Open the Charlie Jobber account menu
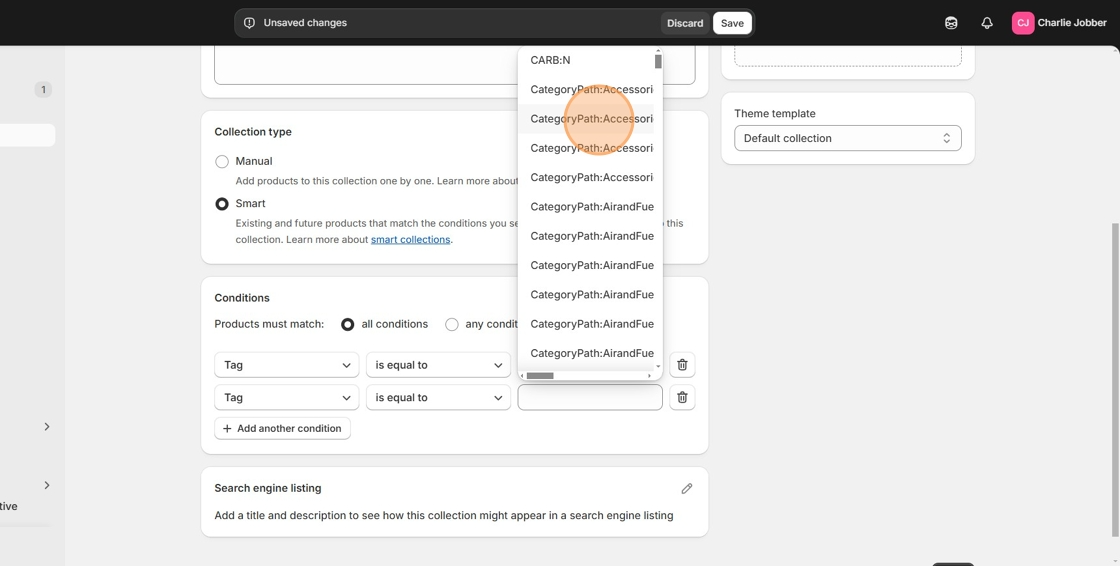The image size is (1120, 566). pos(1059,23)
